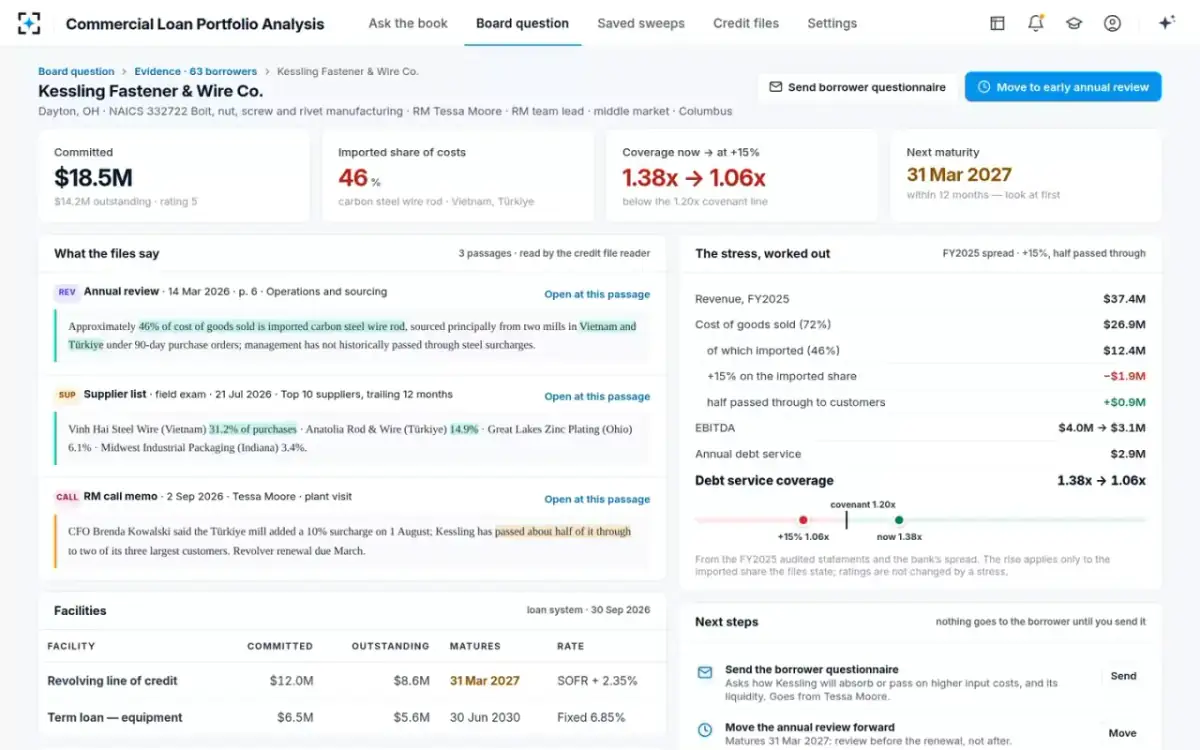The height and width of the screenshot is (750, 1200).
Task: Open the Supplier list passage link
Action: 597,397
